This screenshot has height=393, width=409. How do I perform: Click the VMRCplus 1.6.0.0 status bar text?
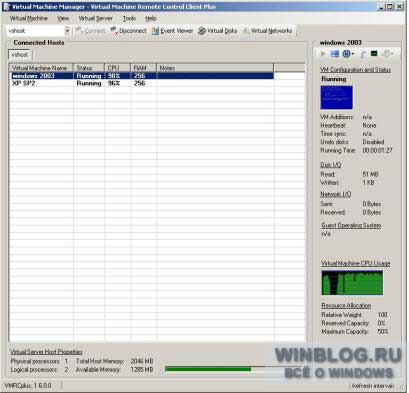pyautogui.click(x=28, y=386)
